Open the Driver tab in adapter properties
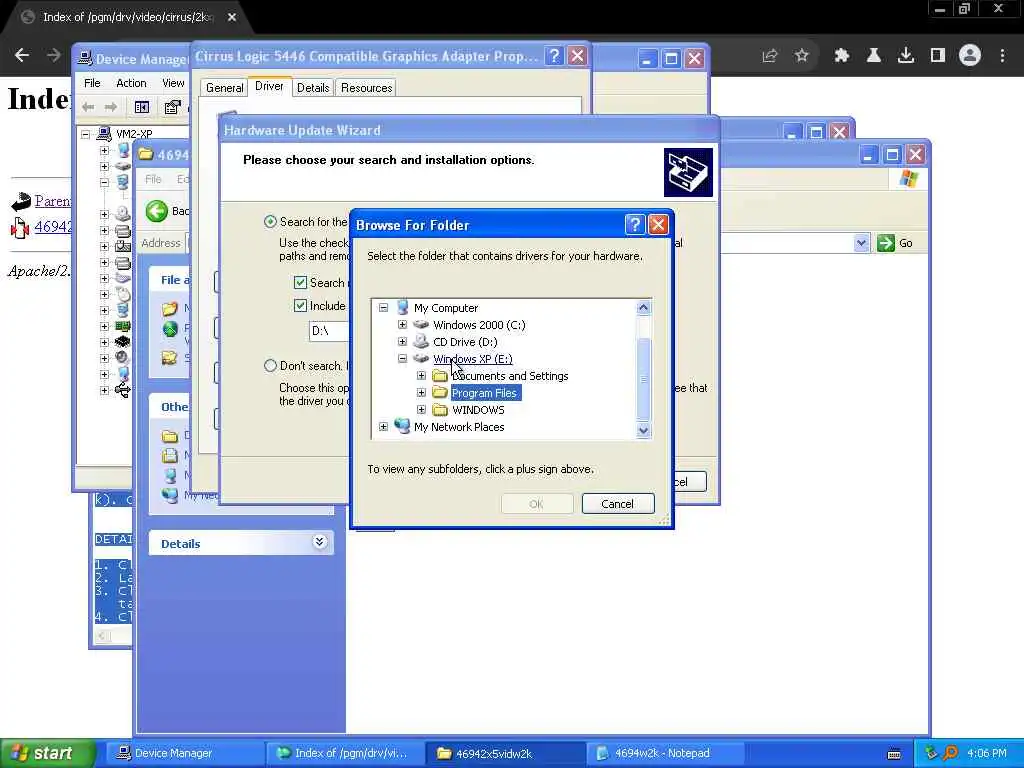 pyautogui.click(x=269, y=86)
